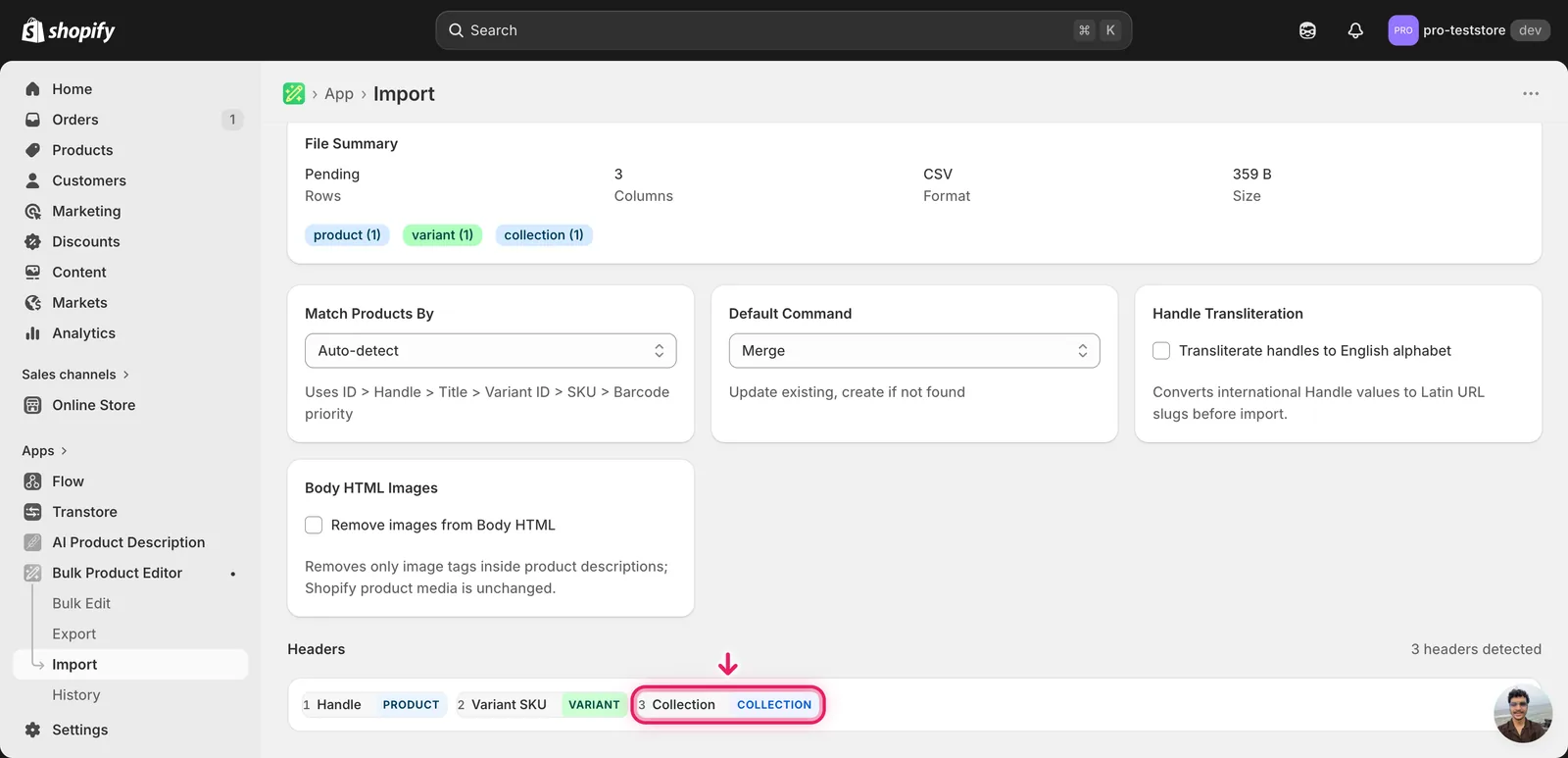
Task: Click the product (1) tag
Action: click(347, 235)
